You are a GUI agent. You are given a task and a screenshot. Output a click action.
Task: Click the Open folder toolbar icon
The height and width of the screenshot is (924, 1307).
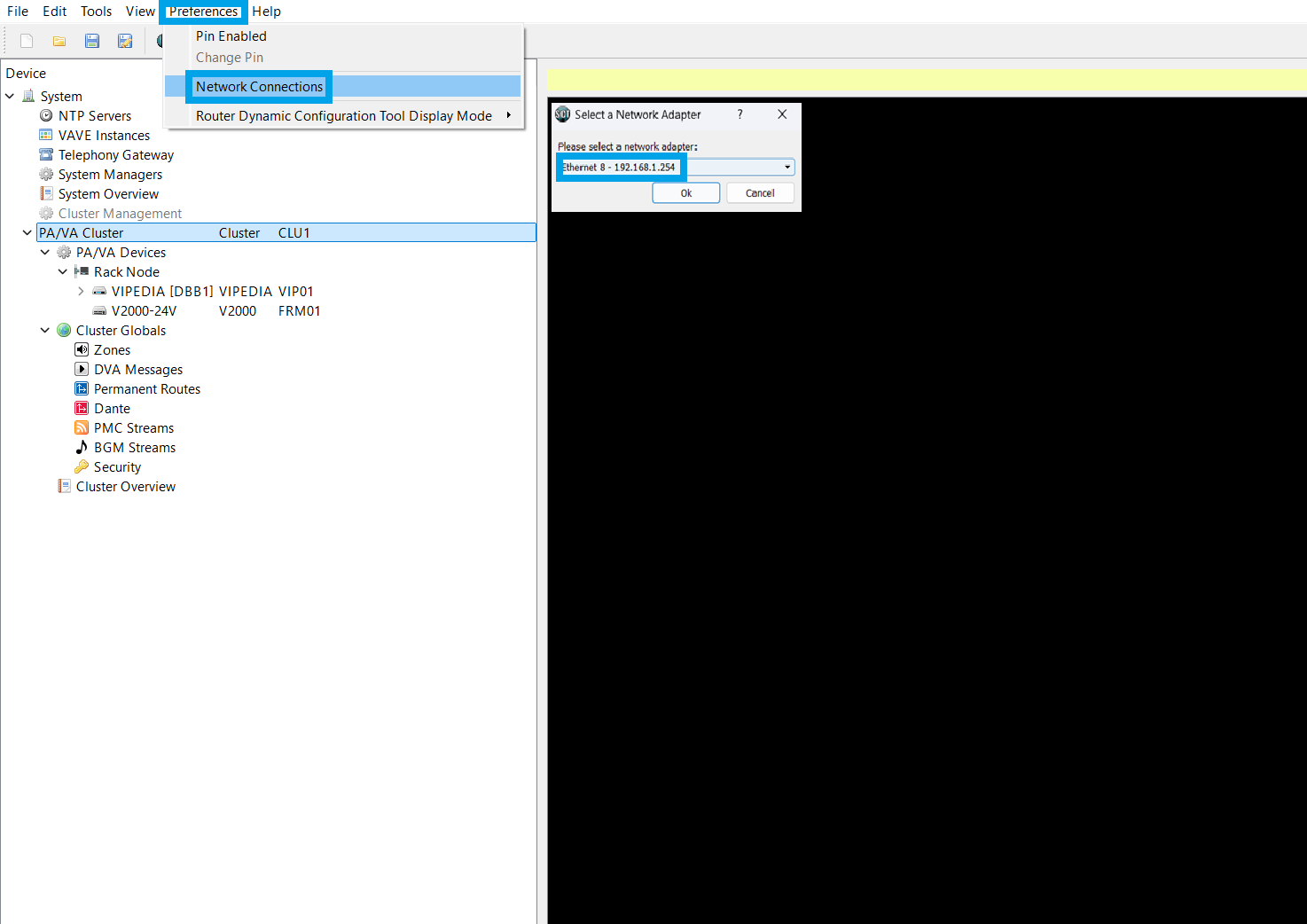point(59,41)
